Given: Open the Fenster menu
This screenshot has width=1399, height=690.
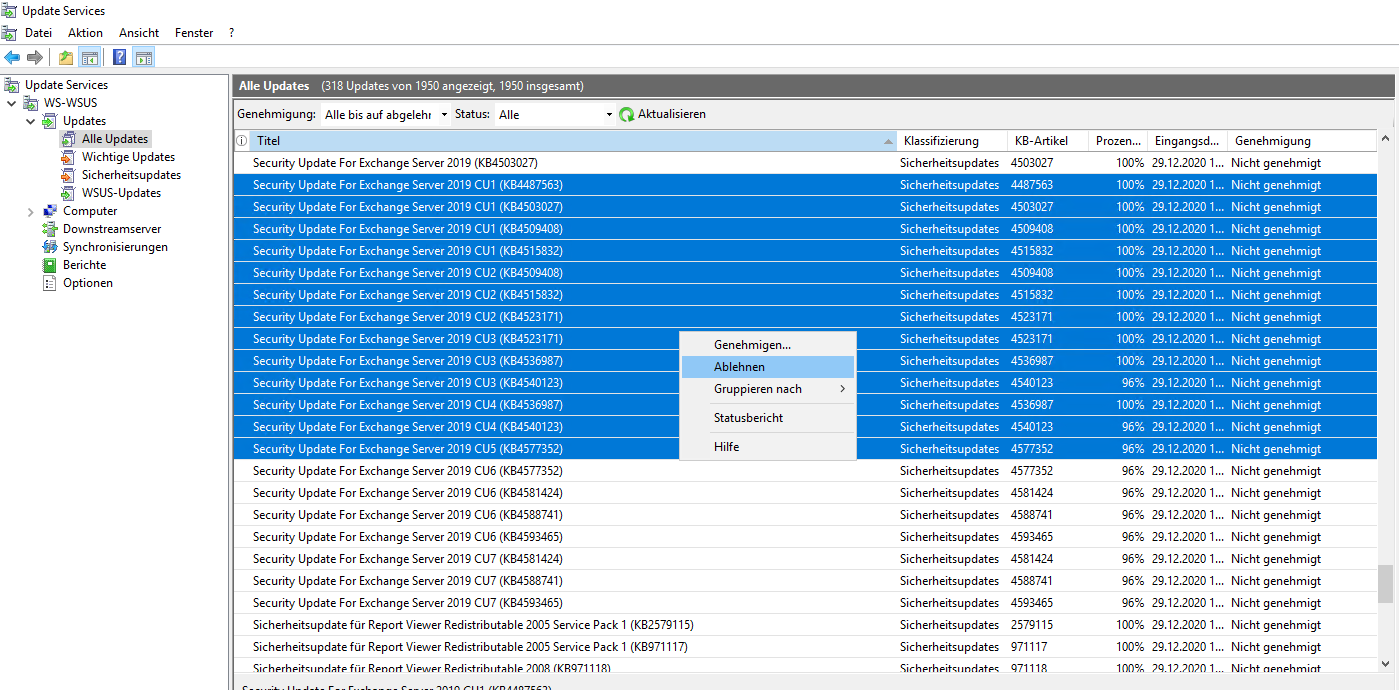Looking at the screenshot, I should tap(194, 33).
